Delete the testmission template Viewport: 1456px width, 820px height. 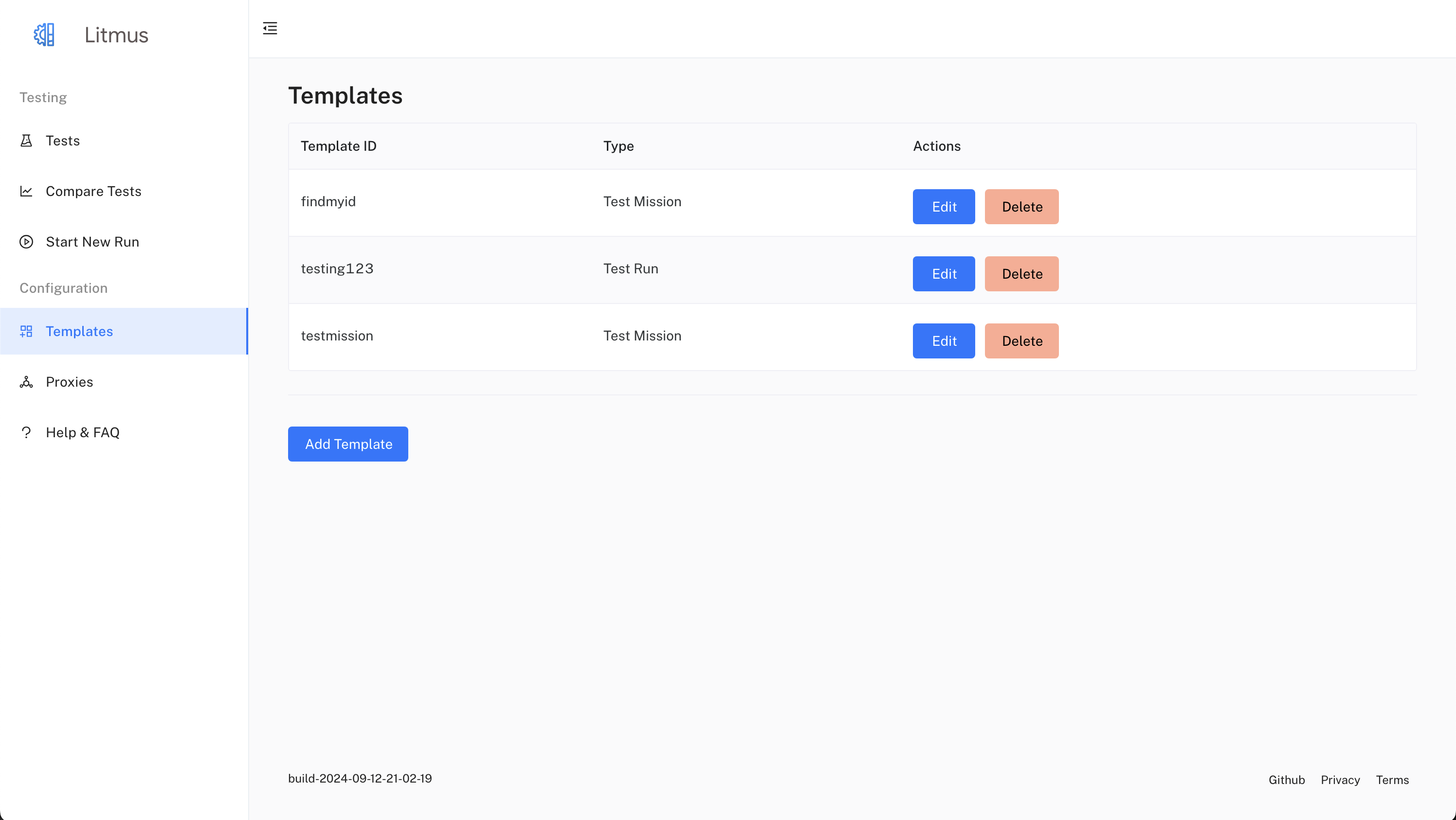click(x=1022, y=341)
